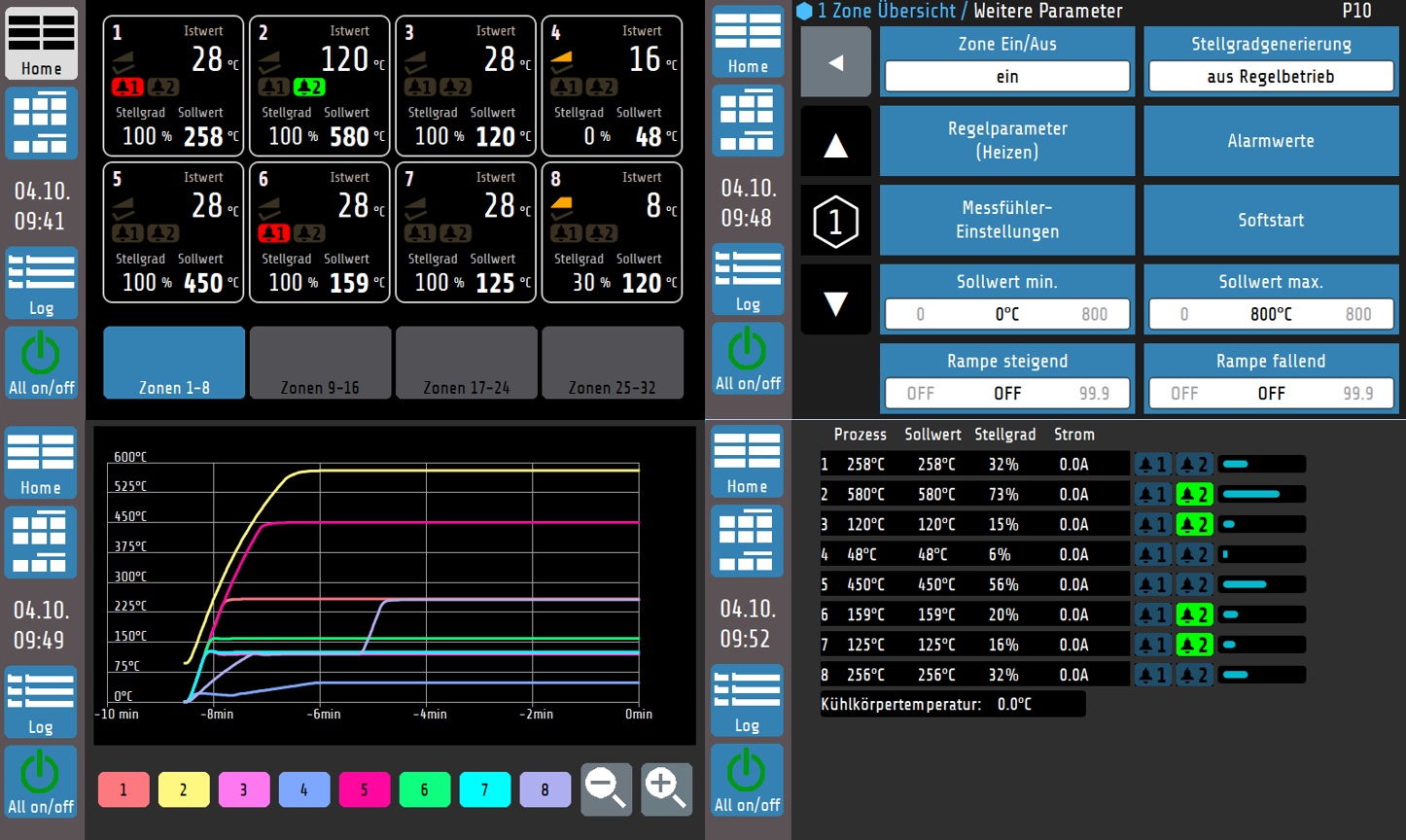The height and width of the screenshot is (840, 1406).
Task: Open the Zone Ein/Aus 'ein' selector
Action: coord(1007,77)
